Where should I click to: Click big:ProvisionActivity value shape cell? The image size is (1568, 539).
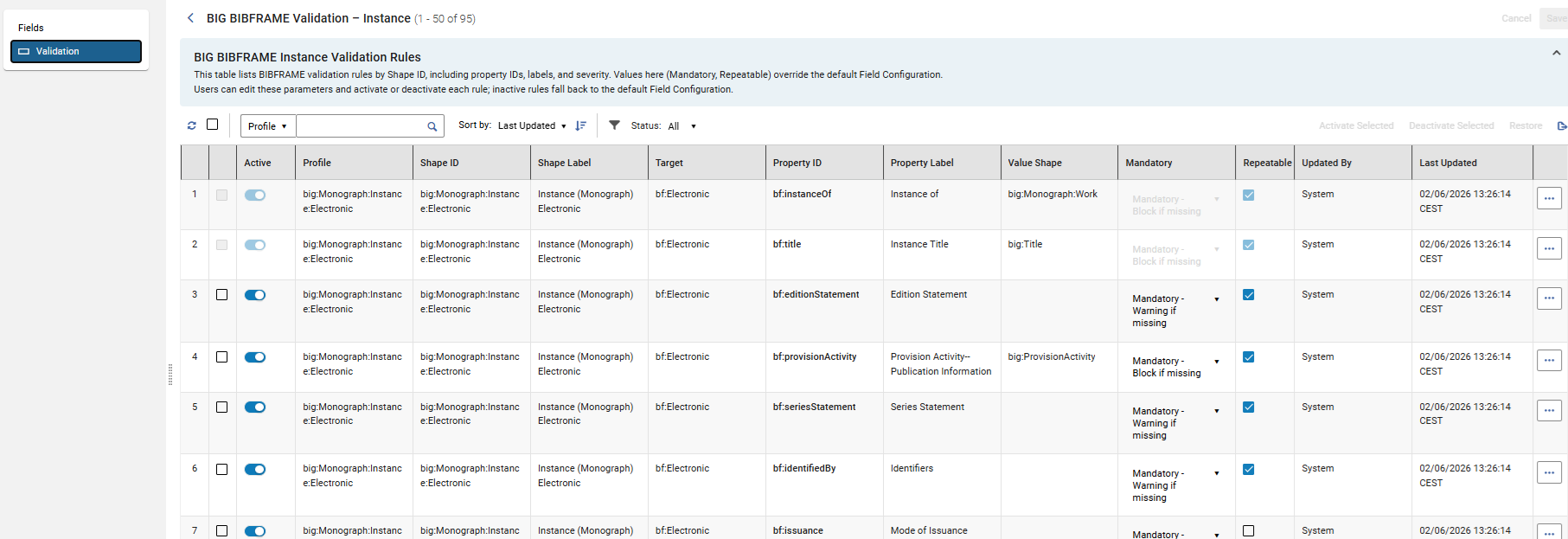1052,357
